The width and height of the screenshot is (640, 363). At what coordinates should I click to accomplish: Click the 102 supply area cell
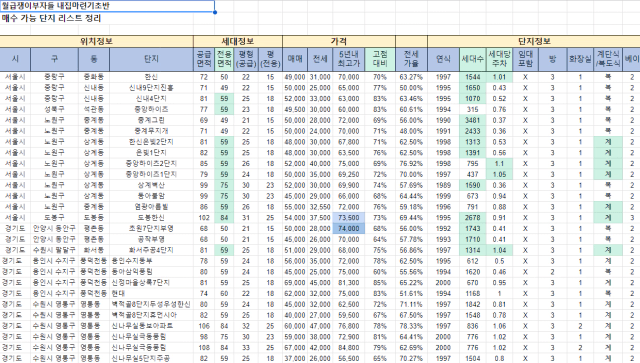coord(204,218)
